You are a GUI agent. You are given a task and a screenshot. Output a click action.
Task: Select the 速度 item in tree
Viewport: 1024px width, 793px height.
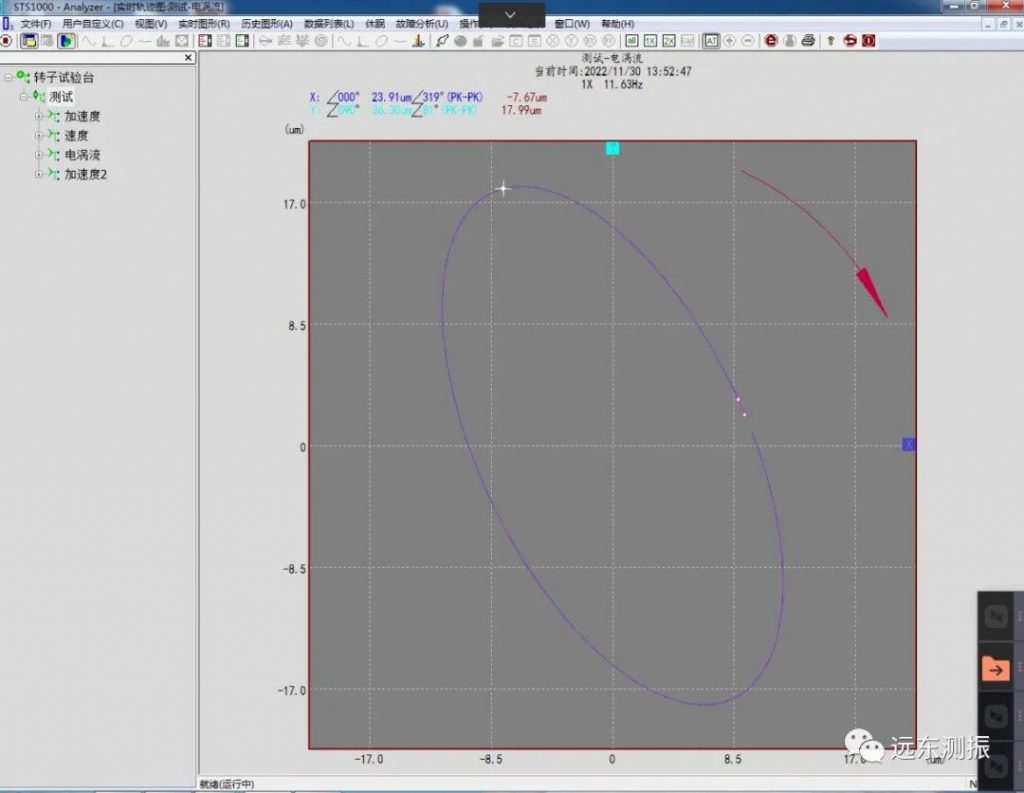pyautogui.click(x=76, y=136)
